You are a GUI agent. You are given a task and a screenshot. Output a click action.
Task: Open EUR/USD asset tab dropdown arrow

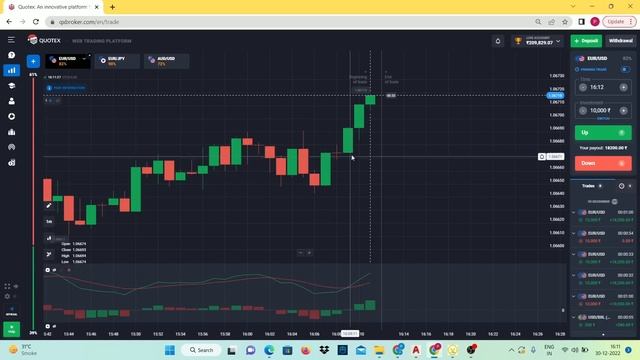tap(84, 59)
